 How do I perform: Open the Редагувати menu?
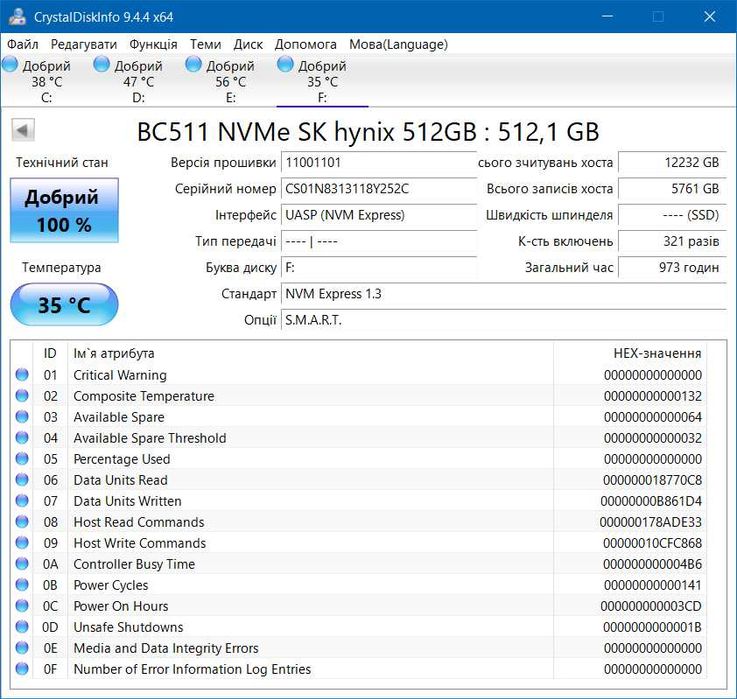[84, 44]
